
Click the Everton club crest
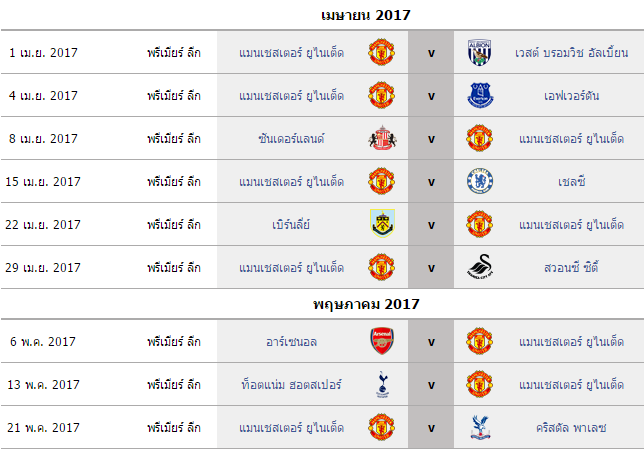click(480, 95)
